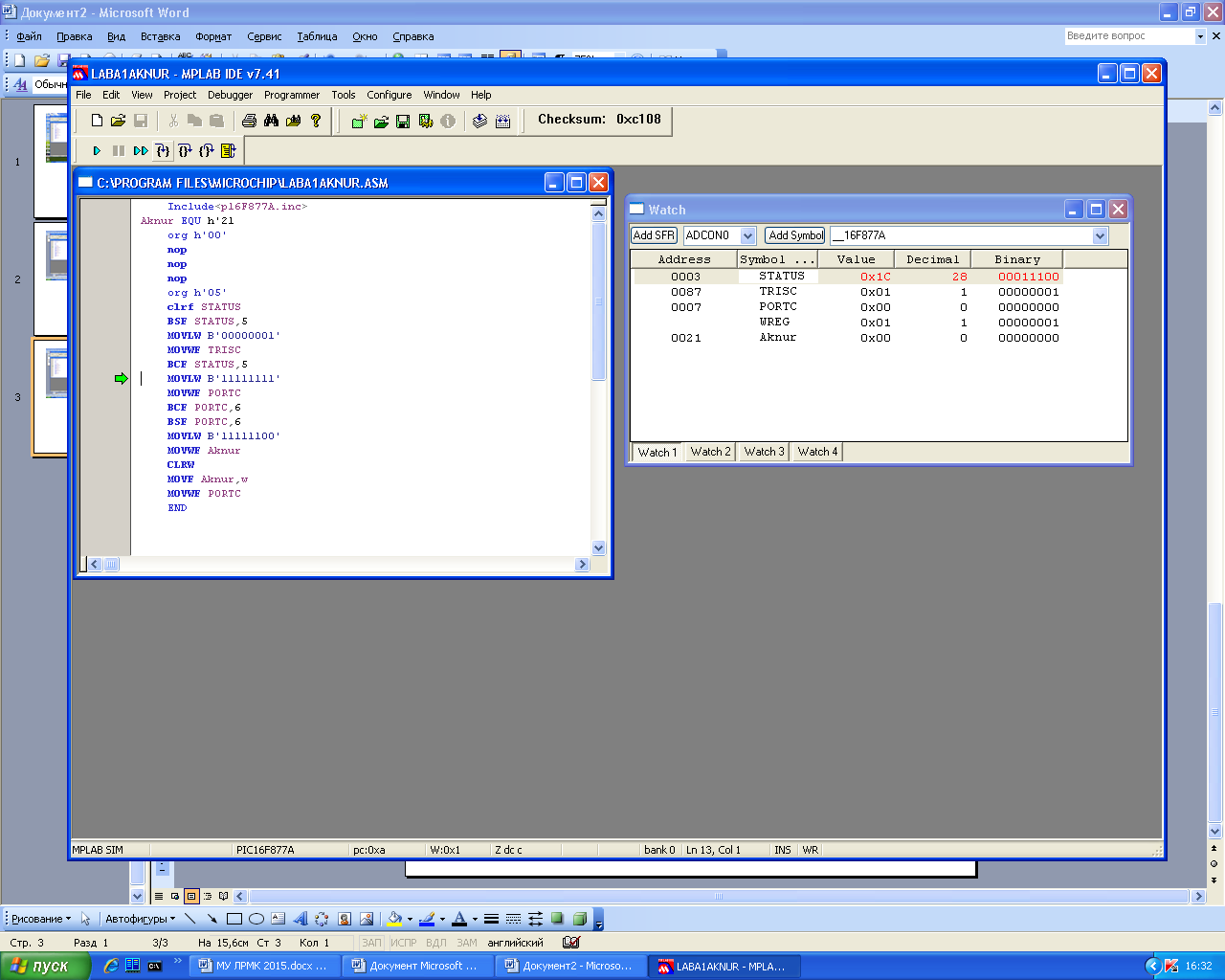Click Word page thumbnail number 1

click(x=50, y=161)
